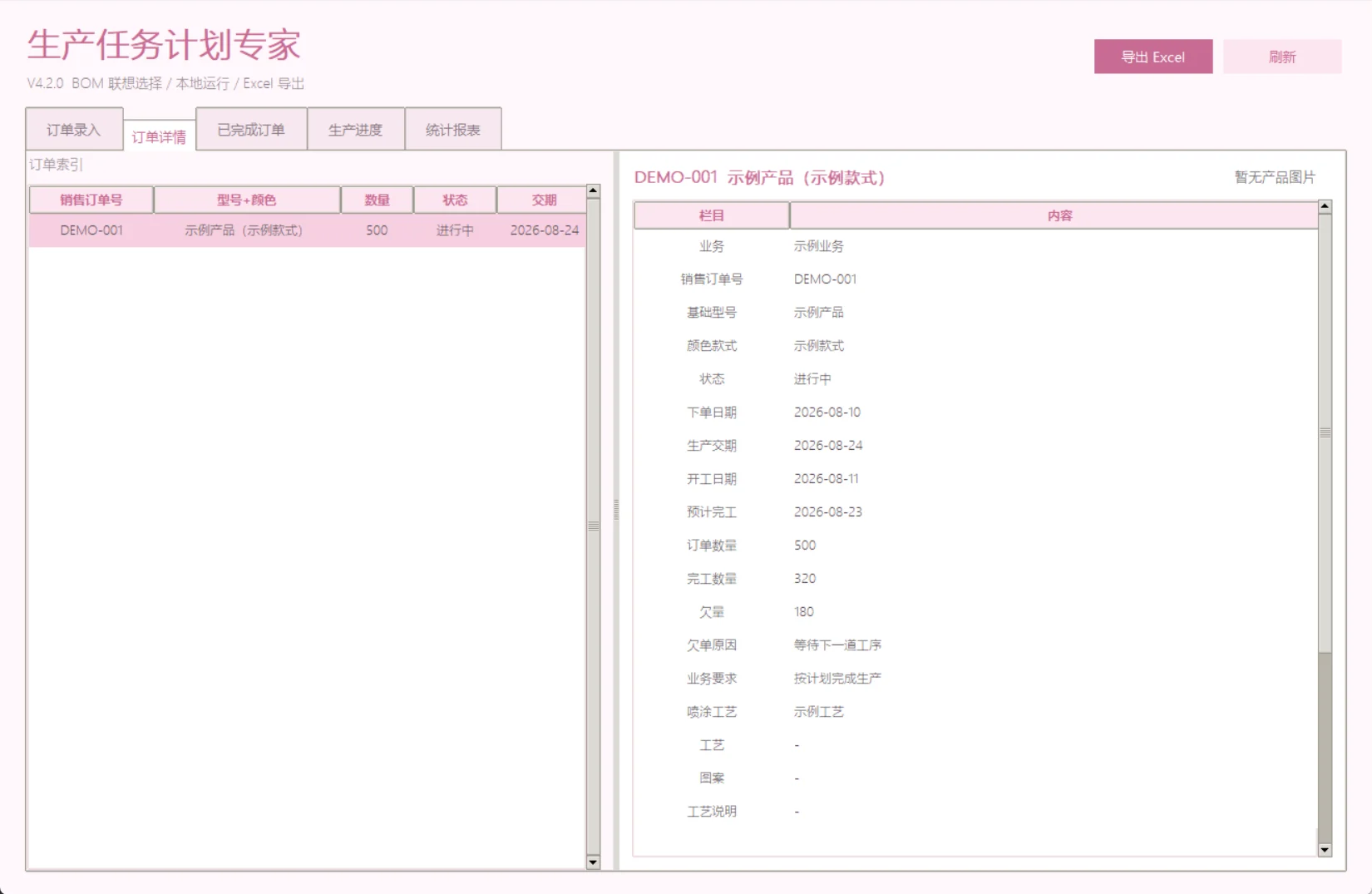This screenshot has width=1372, height=894.
Task: Click detail panel scrollbar down arrow
Action: coord(1325,850)
